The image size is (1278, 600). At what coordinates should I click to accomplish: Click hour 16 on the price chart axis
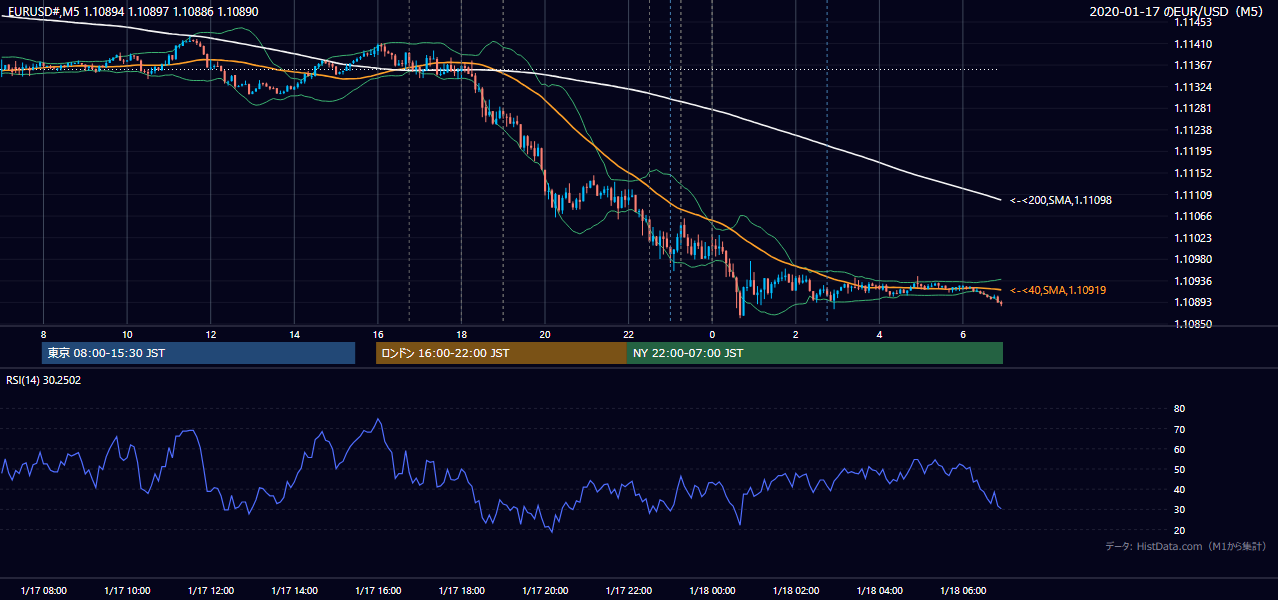pos(378,334)
